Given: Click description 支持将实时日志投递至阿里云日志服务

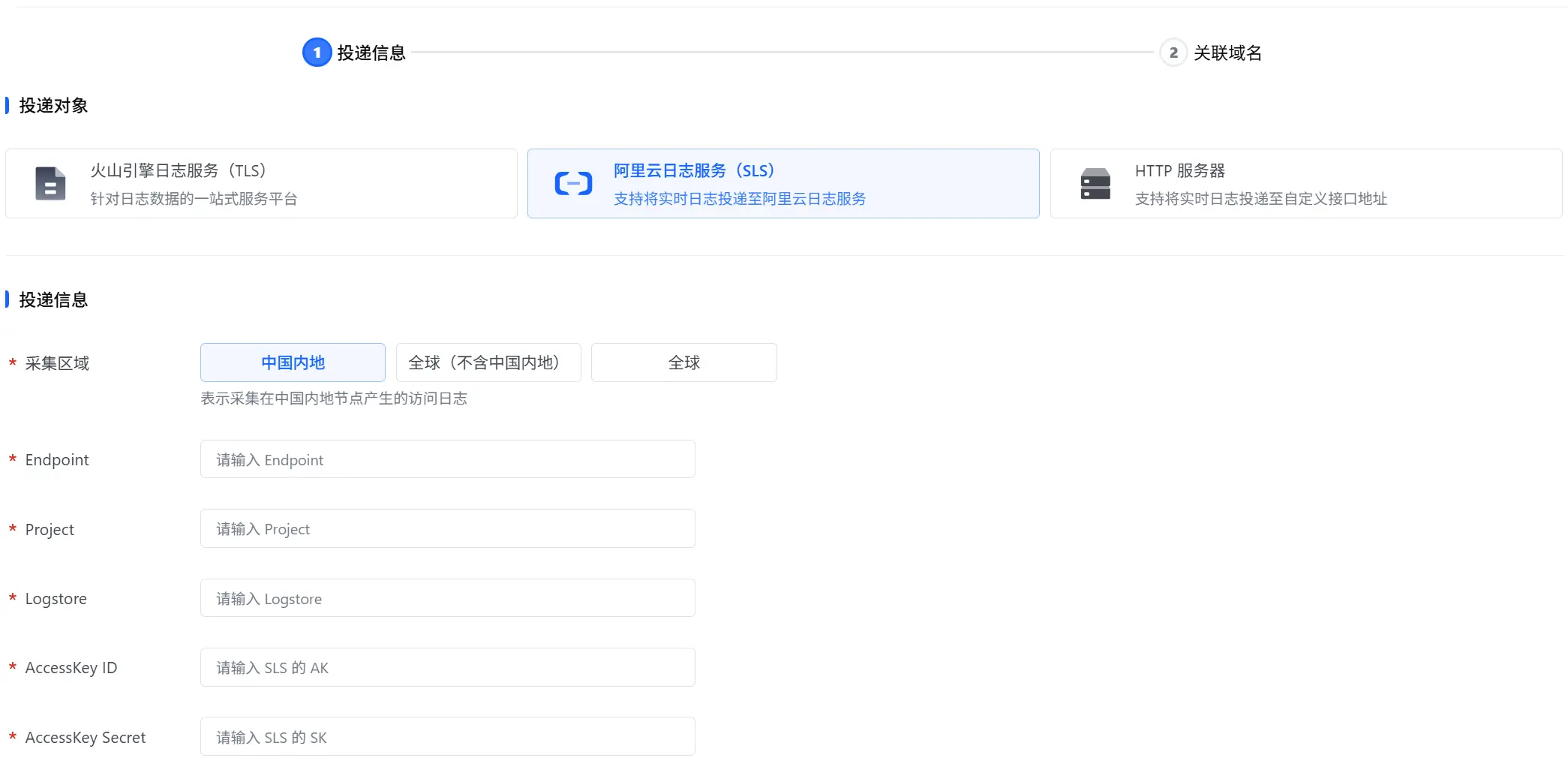Looking at the screenshot, I should click(x=740, y=199).
